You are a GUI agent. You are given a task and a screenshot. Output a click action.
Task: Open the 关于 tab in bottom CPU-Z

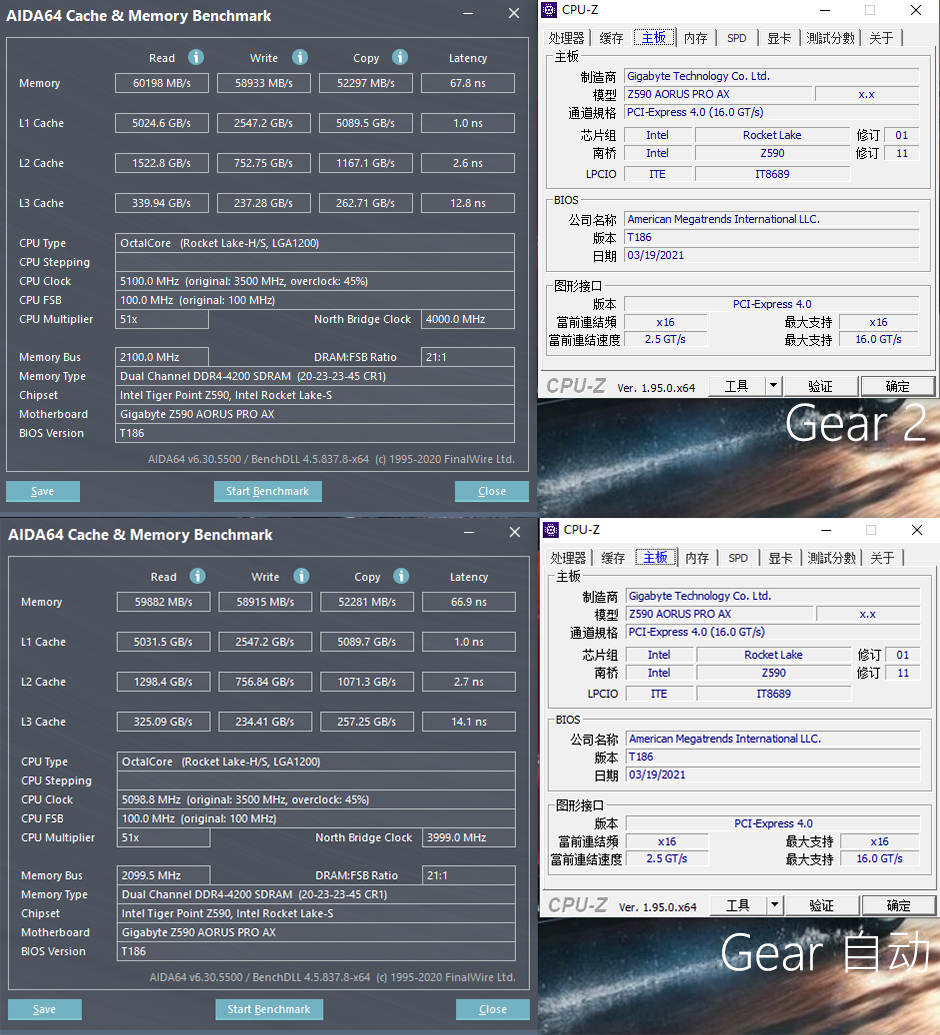click(x=881, y=557)
